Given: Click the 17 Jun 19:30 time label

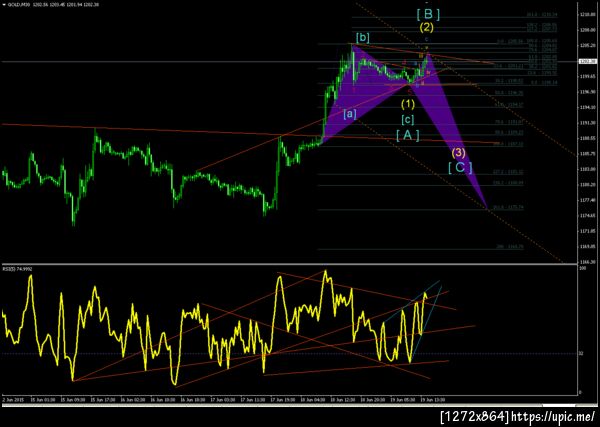Looking at the screenshot, I should tap(283, 399).
